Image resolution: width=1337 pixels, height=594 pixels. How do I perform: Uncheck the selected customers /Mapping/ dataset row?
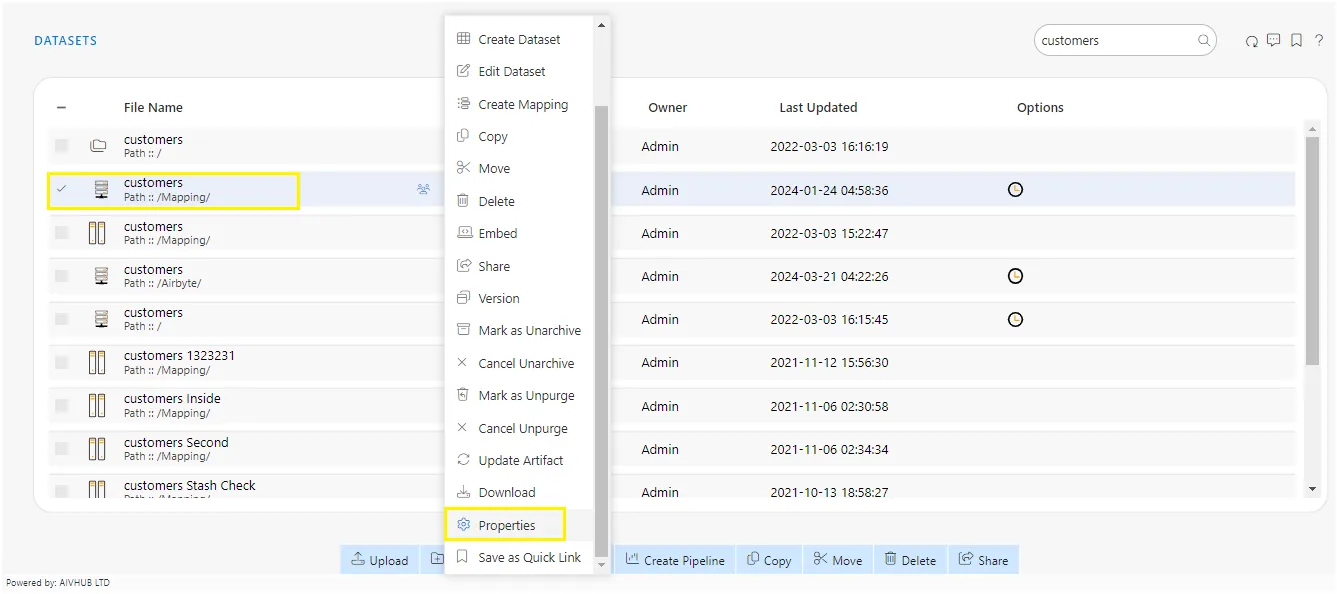61,189
